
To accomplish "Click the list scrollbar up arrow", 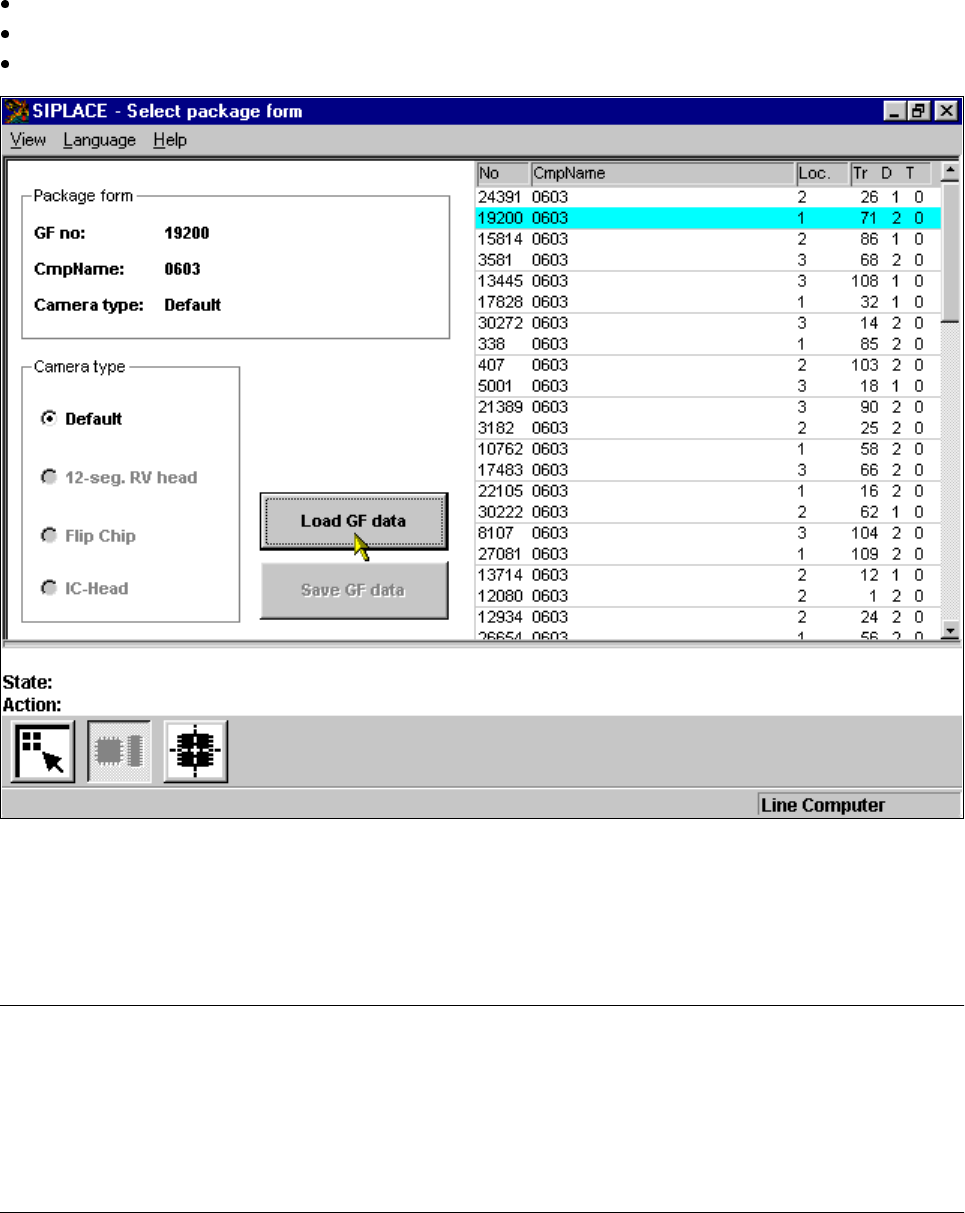I will tap(950, 172).
